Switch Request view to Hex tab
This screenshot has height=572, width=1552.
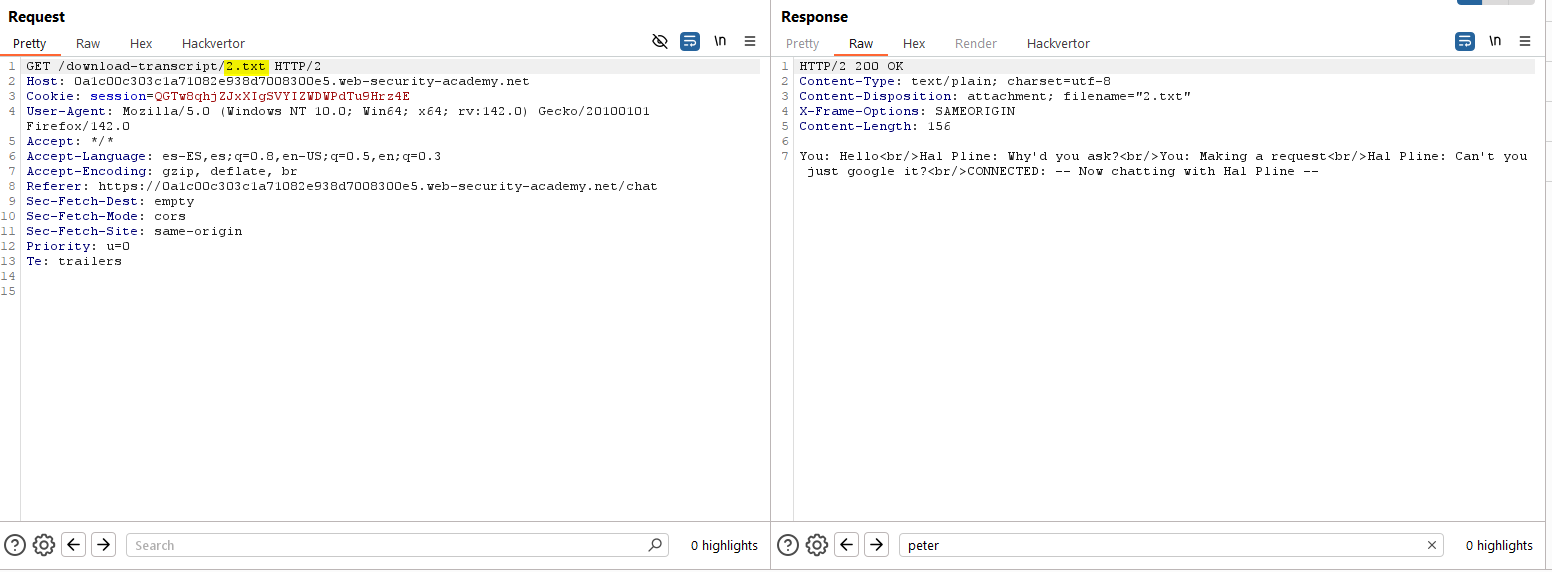click(x=141, y=43)
